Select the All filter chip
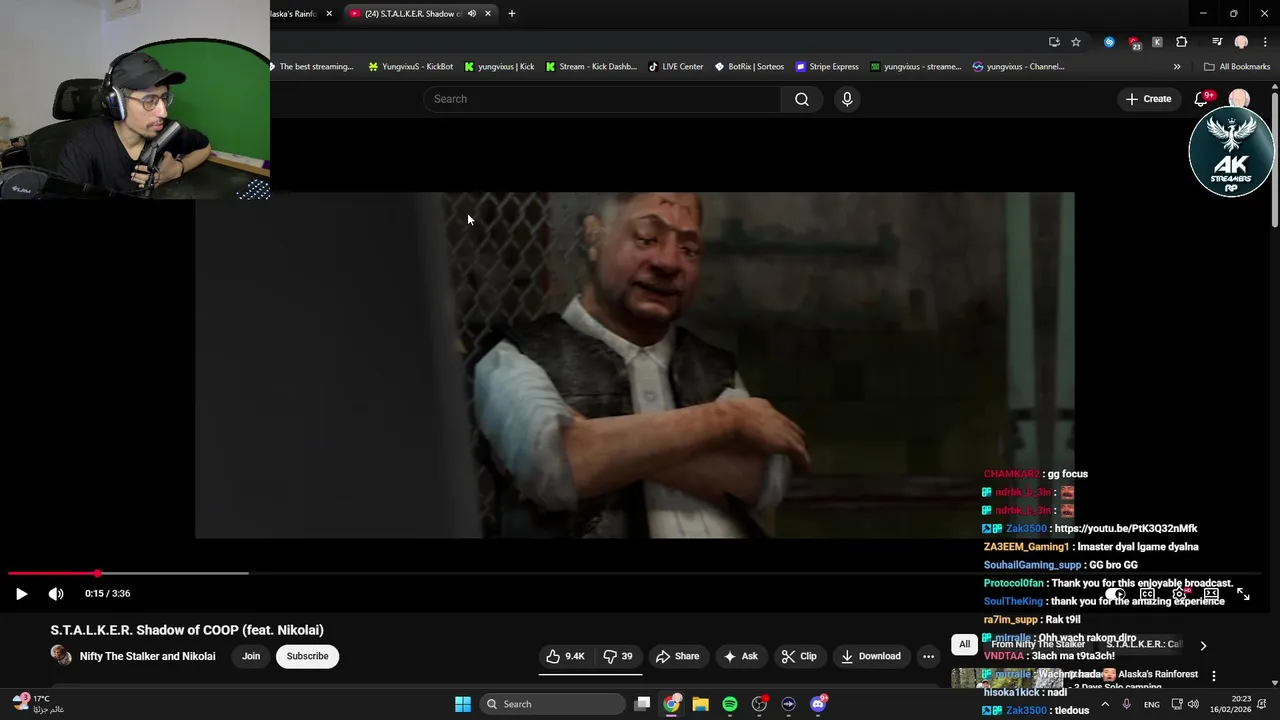1280x720 pixels. 964,645
